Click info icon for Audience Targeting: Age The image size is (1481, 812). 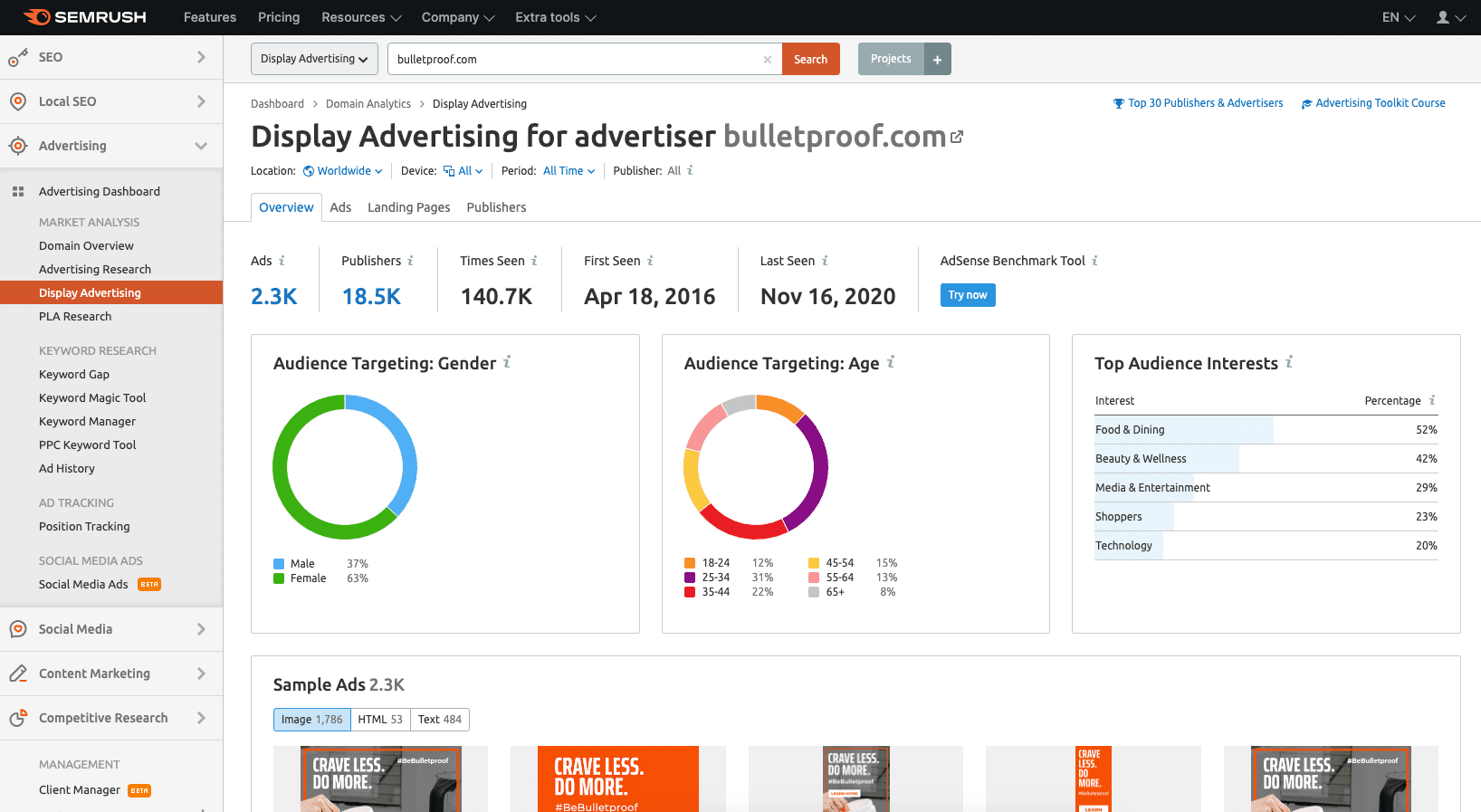891,362
